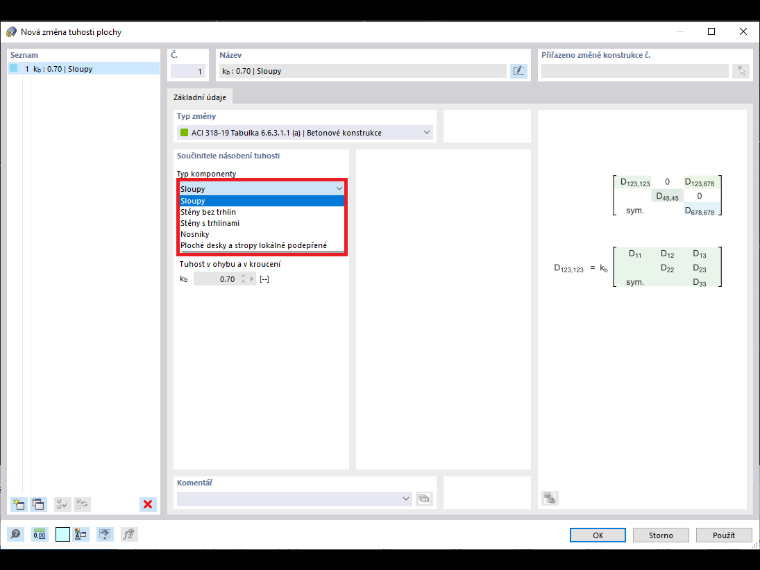Click the select-all checkmarks icon
Viewport: 760px width, 570px height.
coord(62,504)
